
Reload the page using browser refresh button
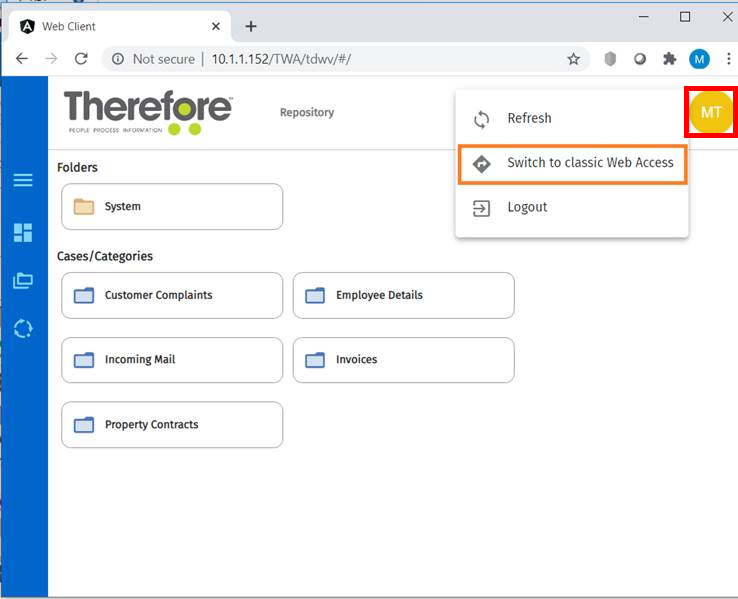(82, 59)
